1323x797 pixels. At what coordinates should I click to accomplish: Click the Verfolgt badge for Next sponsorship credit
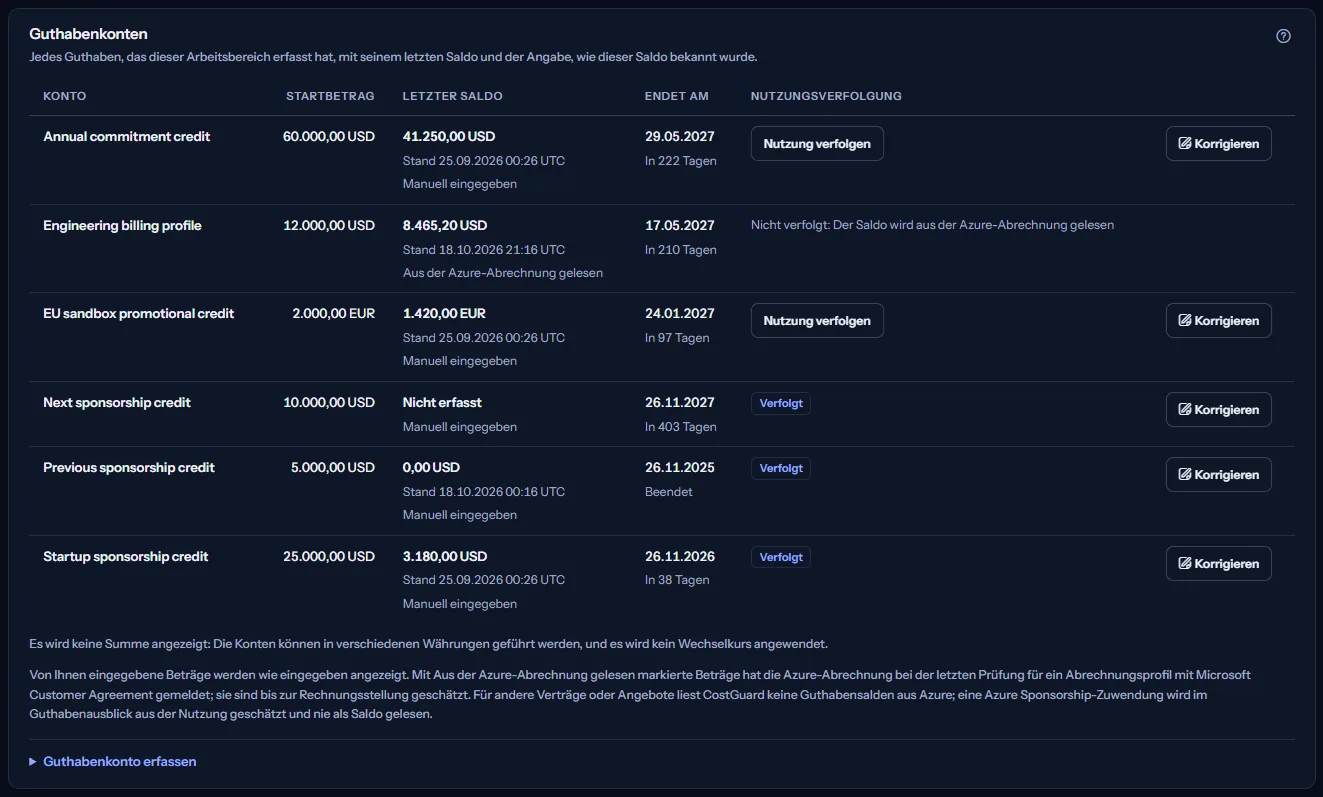point(781,404)
